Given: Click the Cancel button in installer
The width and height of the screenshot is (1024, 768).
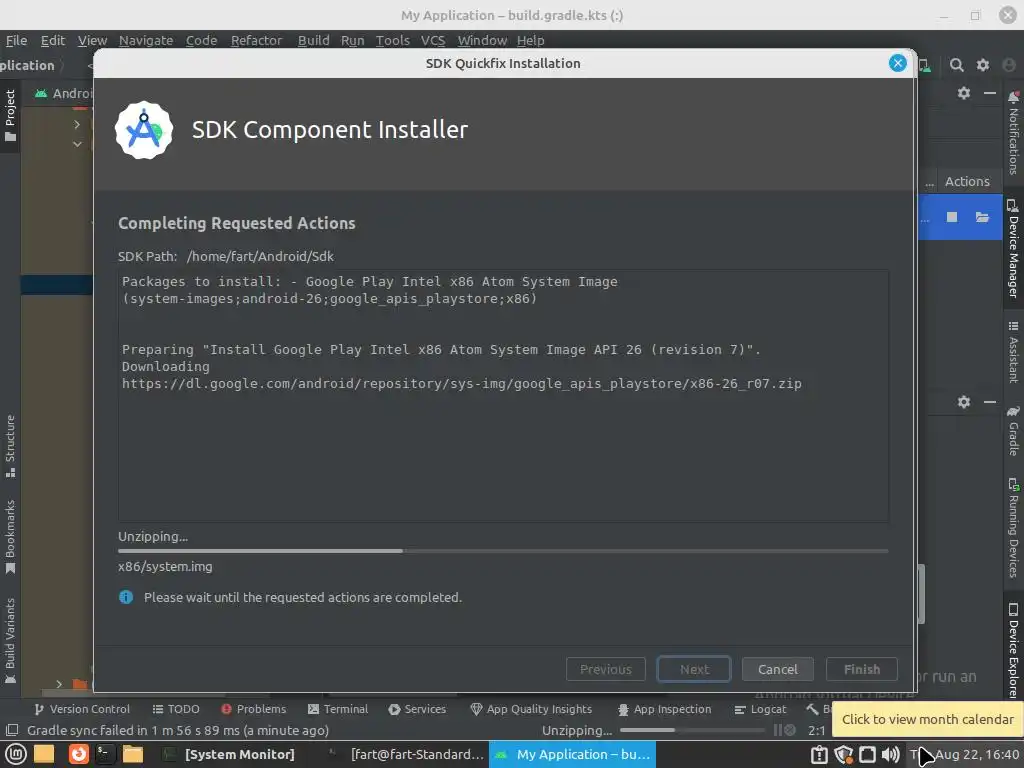Looking at the screenshot, I should pyautogui.click(x=777, y=669).
